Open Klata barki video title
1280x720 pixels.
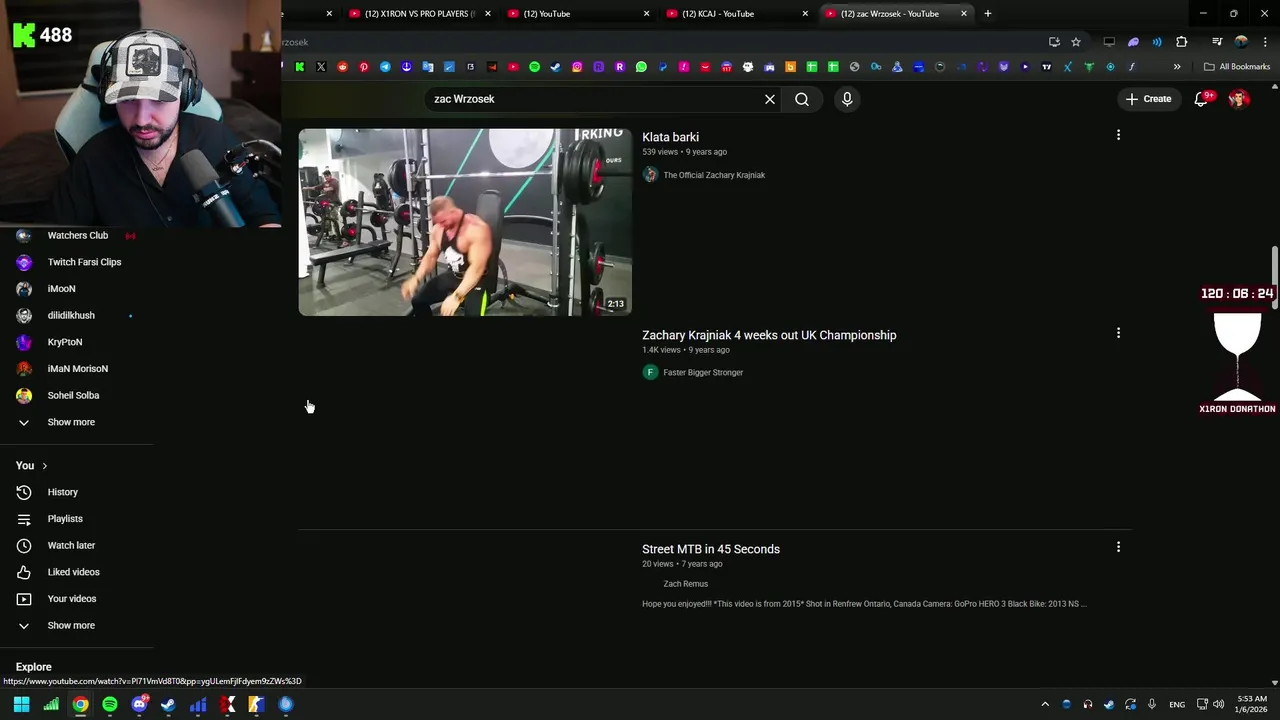[670, 137]
